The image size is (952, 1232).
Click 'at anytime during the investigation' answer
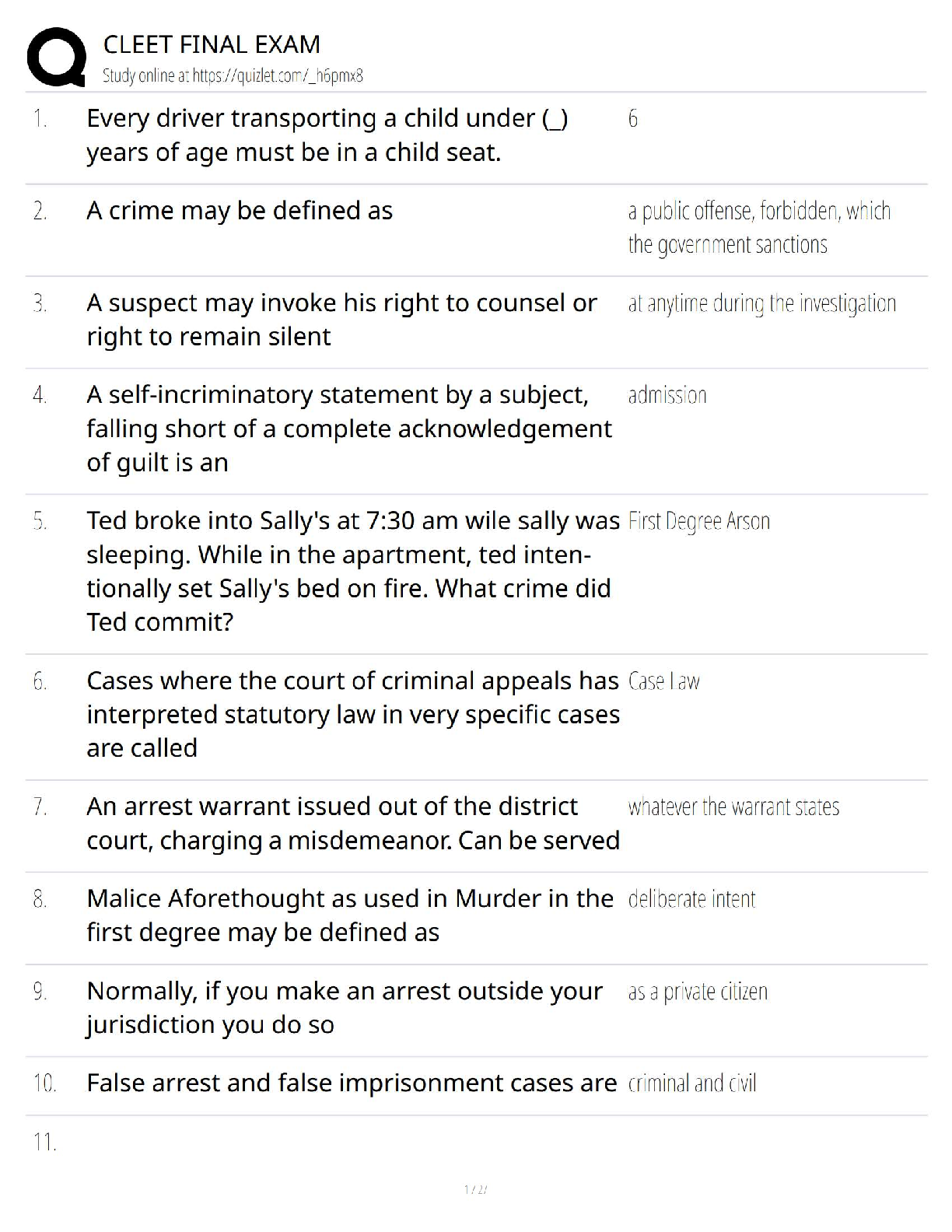[x=761, y=303]
